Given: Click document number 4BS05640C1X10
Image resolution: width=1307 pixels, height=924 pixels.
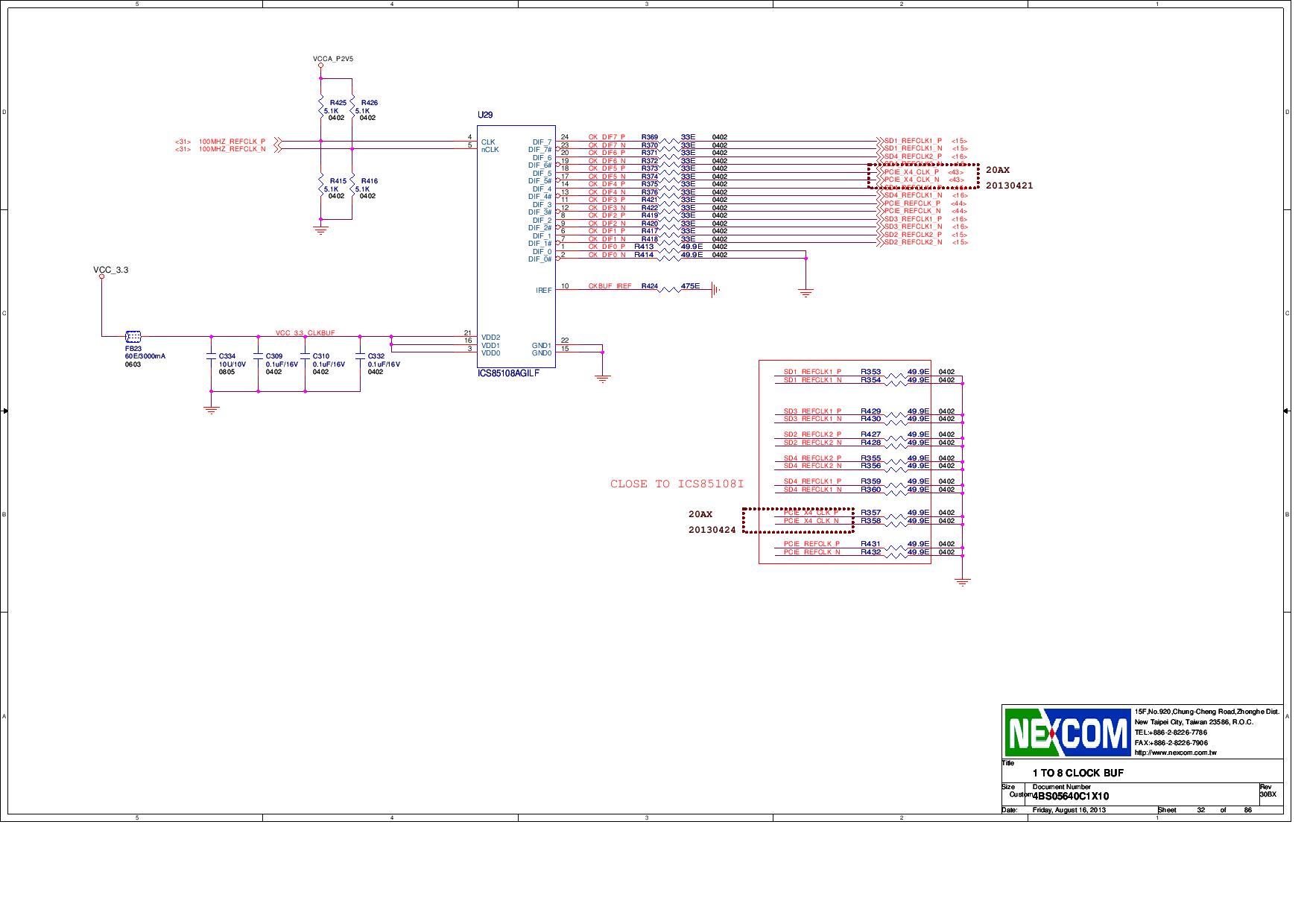Looking at the screenshot, I should tap(1071, 797).
